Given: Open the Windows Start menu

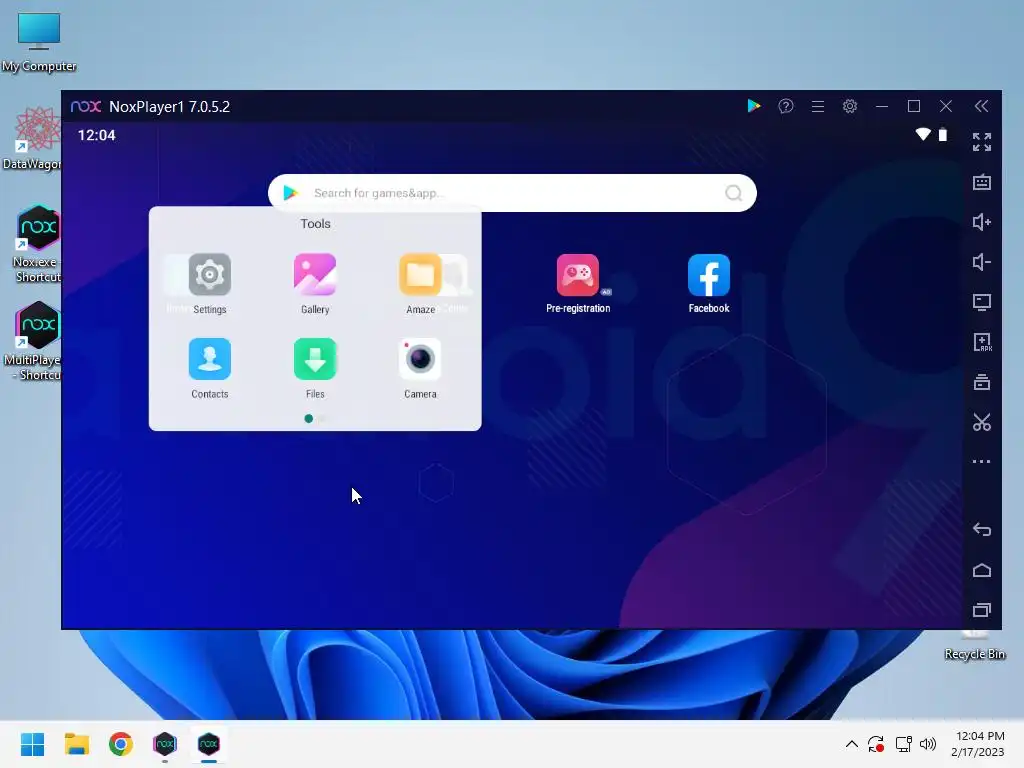Looking at the screenshot, I should [32, 744].
